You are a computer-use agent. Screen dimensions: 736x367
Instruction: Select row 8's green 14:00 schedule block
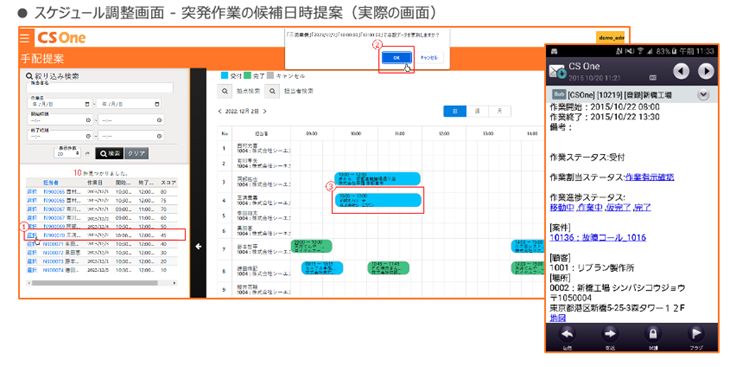point(528,268)
